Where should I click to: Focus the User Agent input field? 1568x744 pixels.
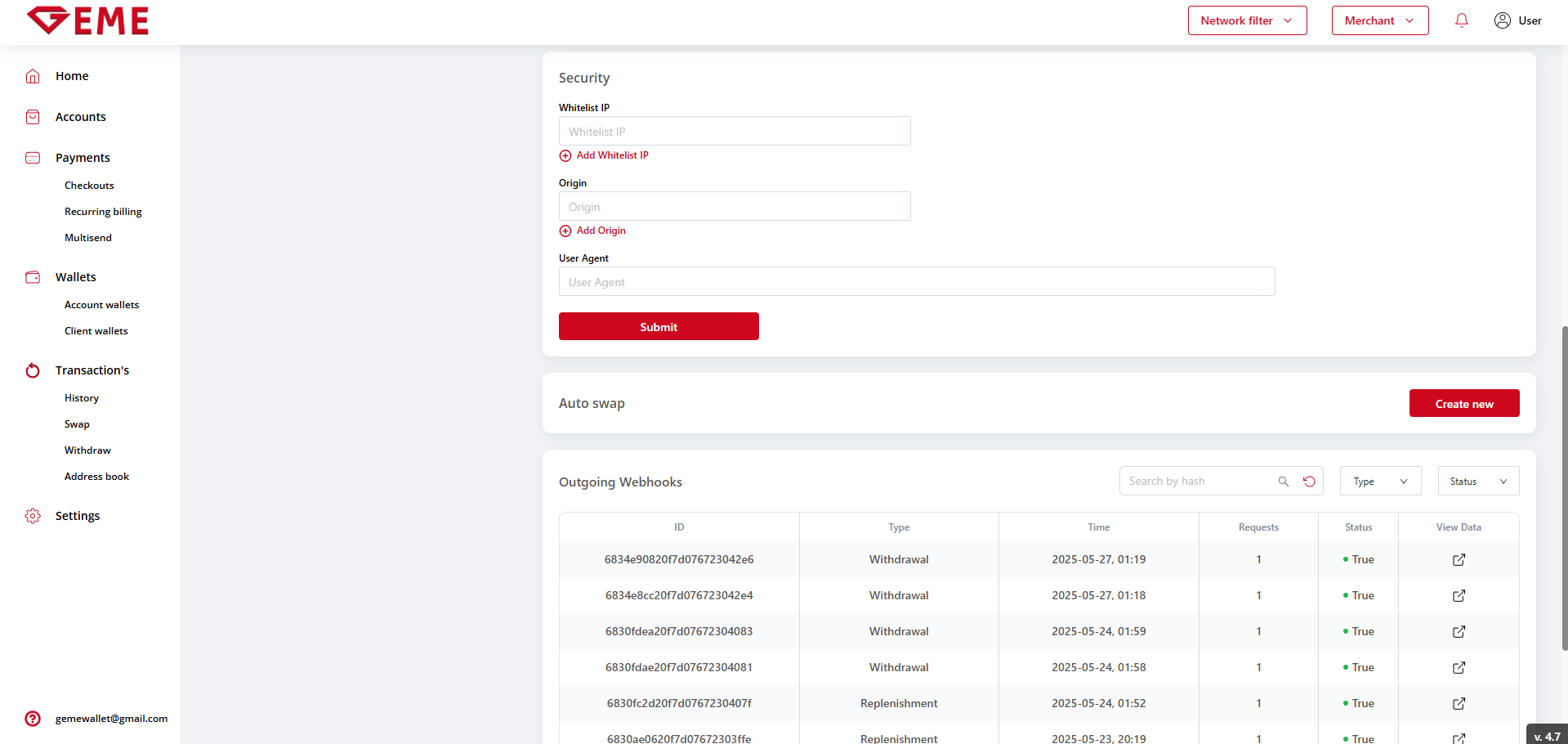[x=916, y=282]
